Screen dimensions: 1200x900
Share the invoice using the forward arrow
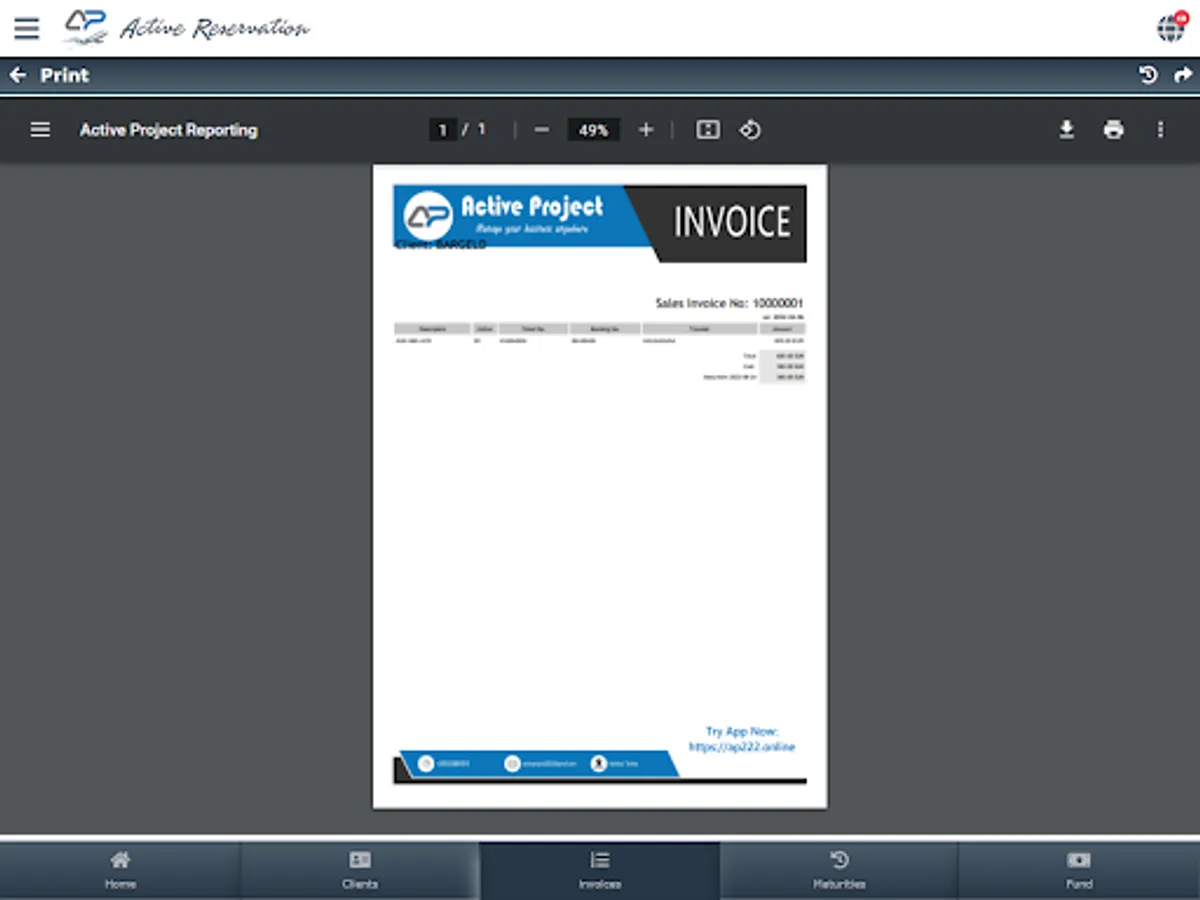pos(1183,74)
